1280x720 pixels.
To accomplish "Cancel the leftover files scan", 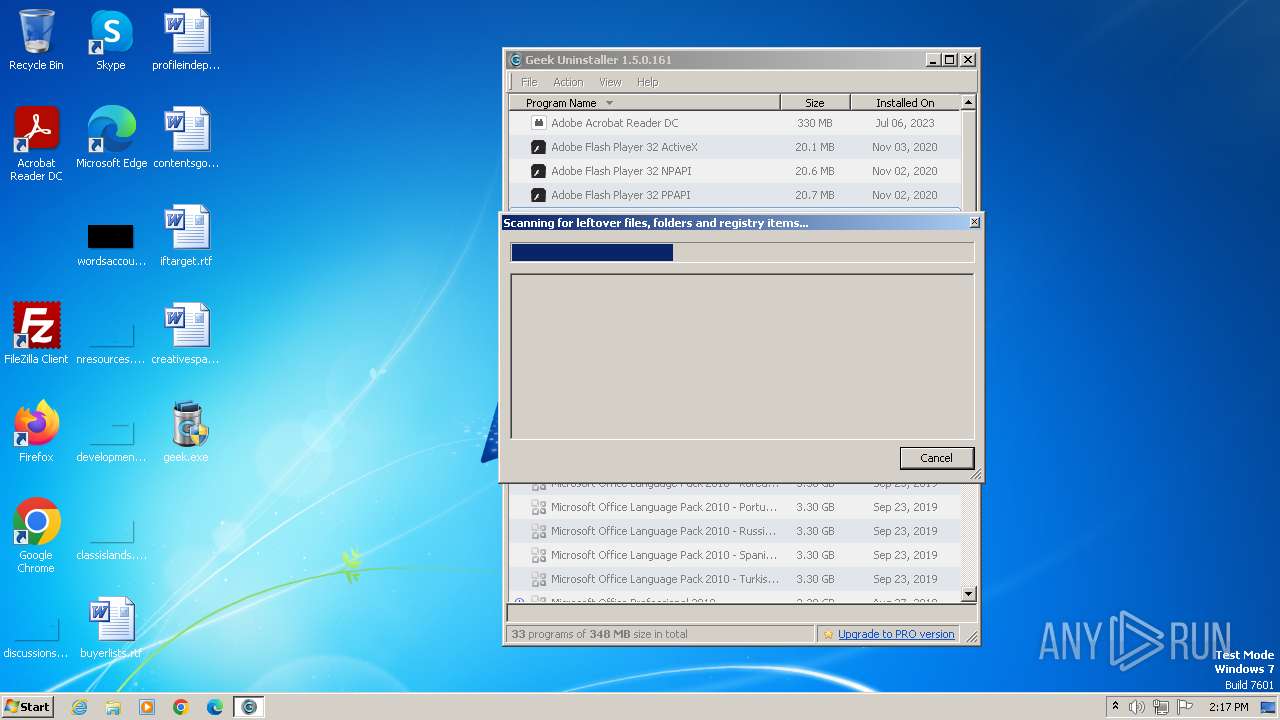I will [936, 458].
